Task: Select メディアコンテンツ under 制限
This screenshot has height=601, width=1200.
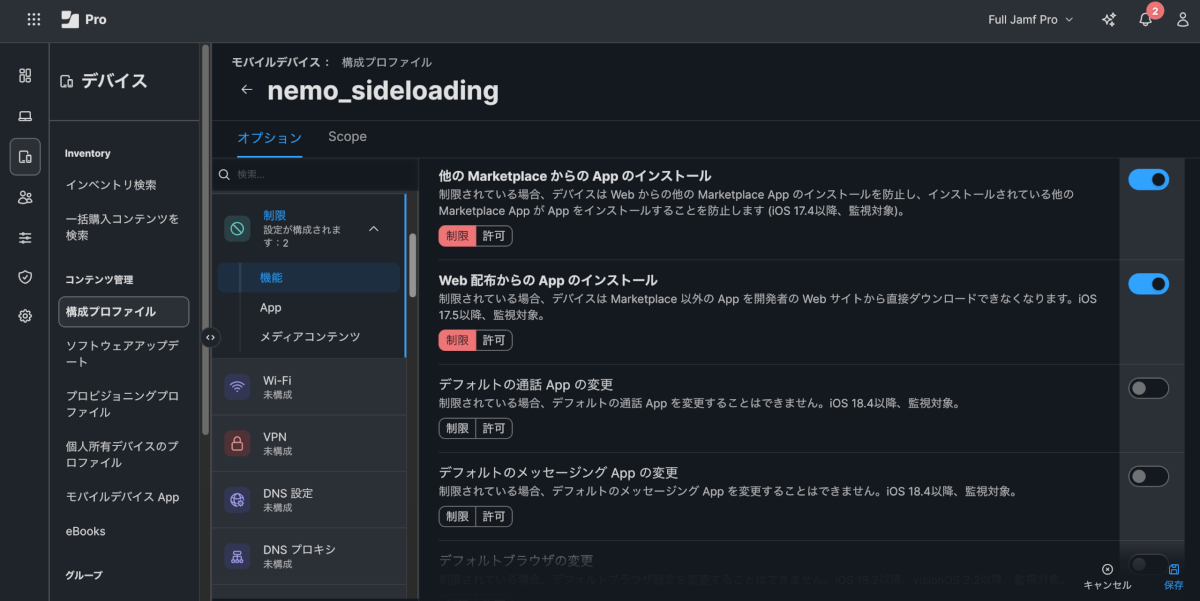Action: tap(309, 337)
